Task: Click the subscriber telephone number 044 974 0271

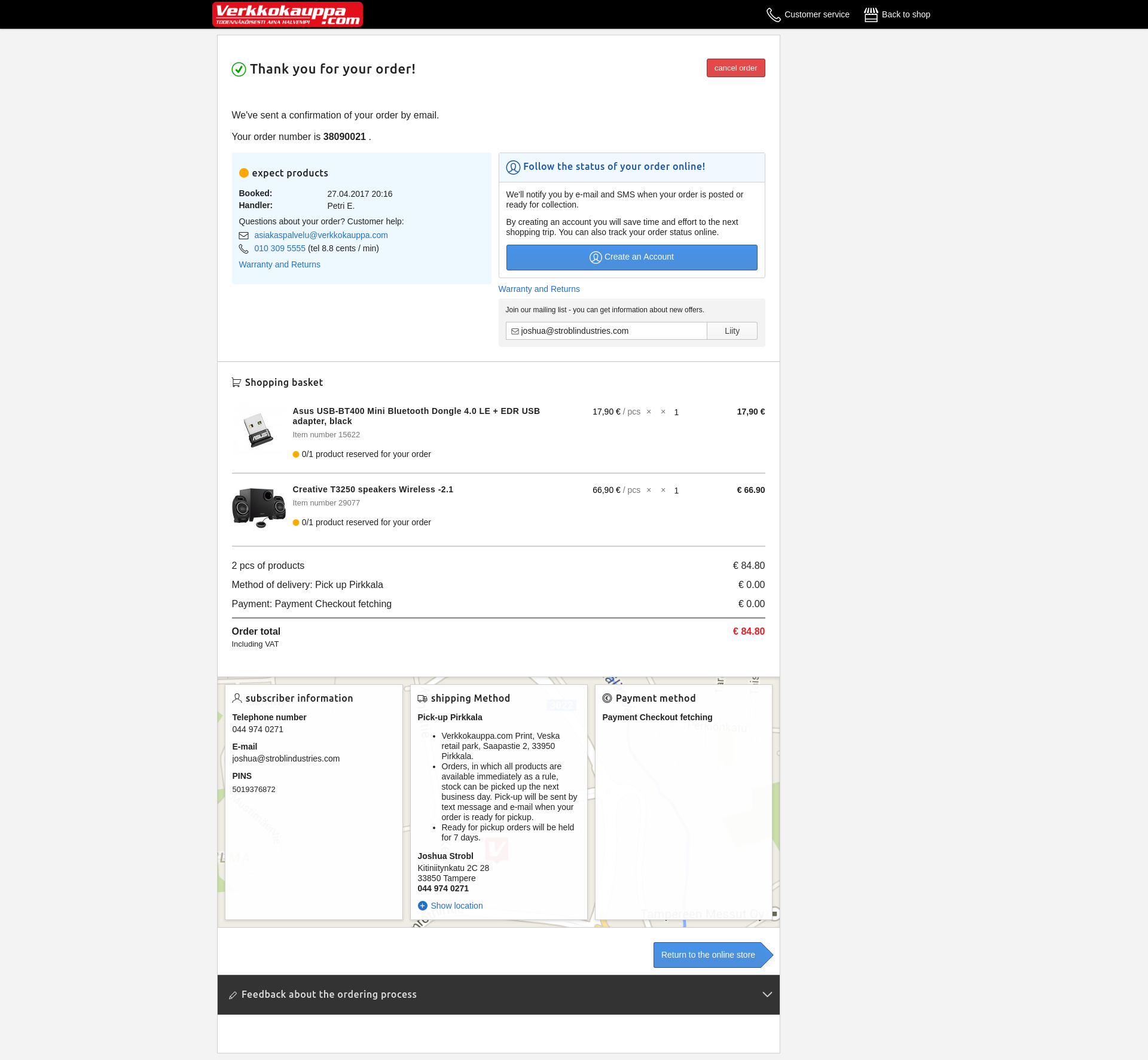Action: pos(258,729)
